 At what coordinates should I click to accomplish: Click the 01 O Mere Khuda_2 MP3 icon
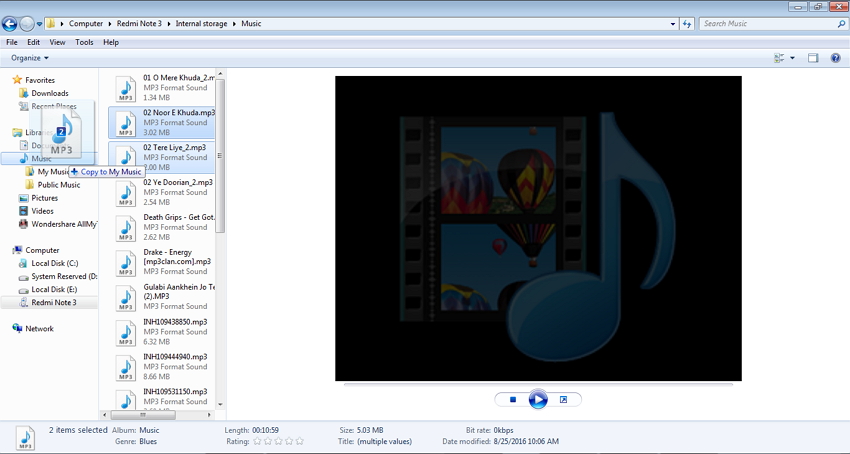126,88
